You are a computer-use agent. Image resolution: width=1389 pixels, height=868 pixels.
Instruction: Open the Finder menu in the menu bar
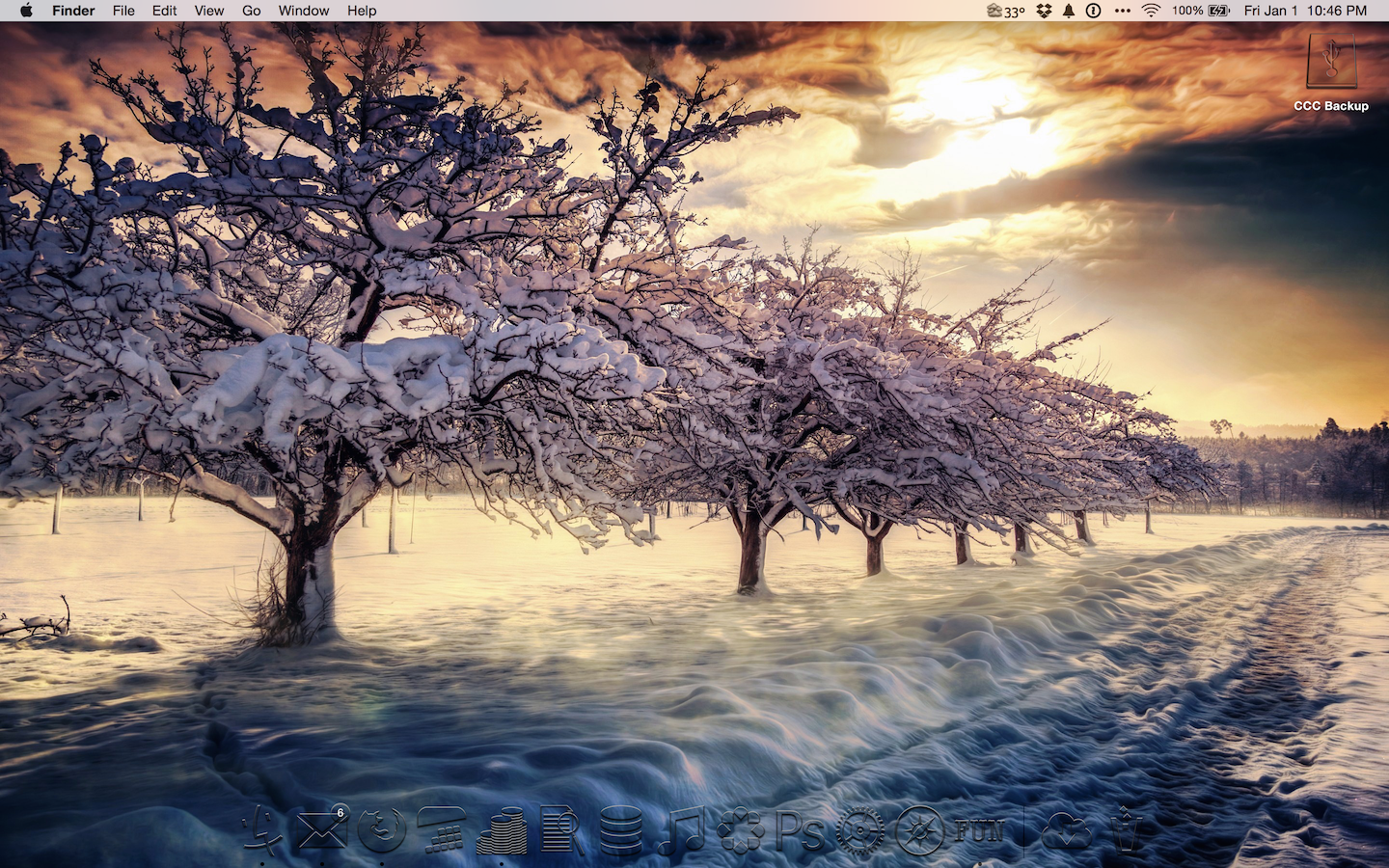click(x=73, y=11)
